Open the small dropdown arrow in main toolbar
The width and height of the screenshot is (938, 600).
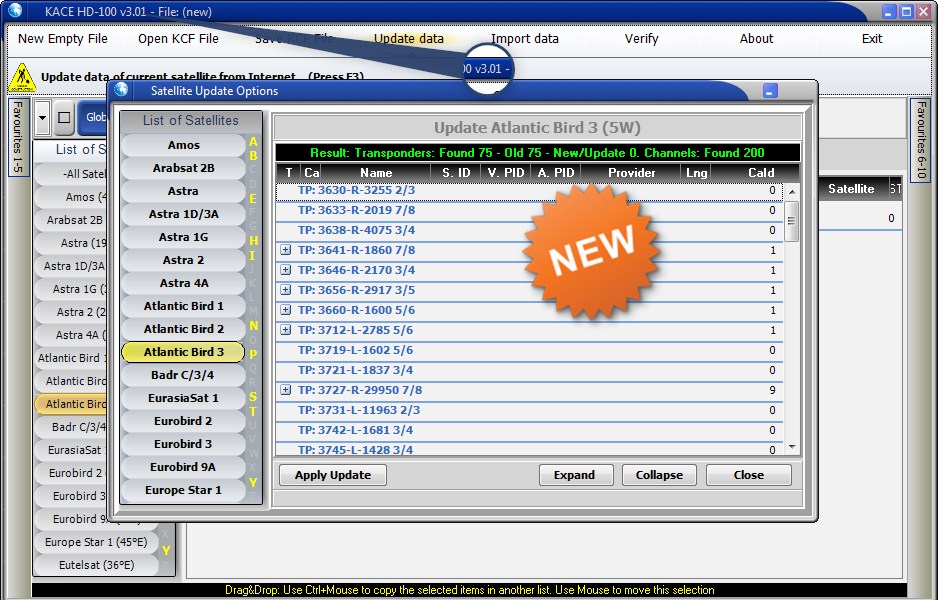click(x=42, y=117)
